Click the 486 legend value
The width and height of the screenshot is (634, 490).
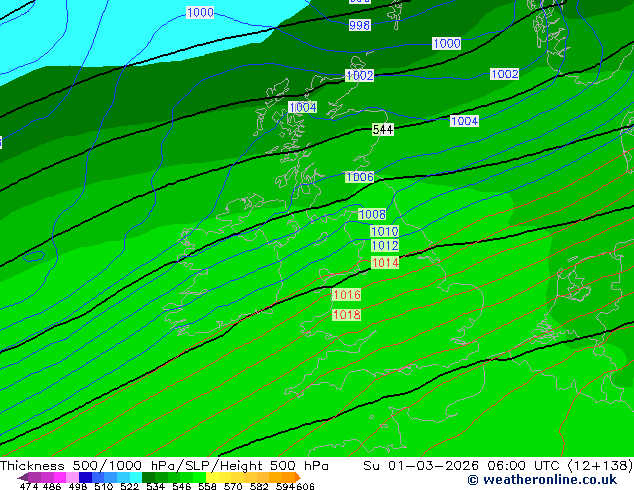point(52,486)
